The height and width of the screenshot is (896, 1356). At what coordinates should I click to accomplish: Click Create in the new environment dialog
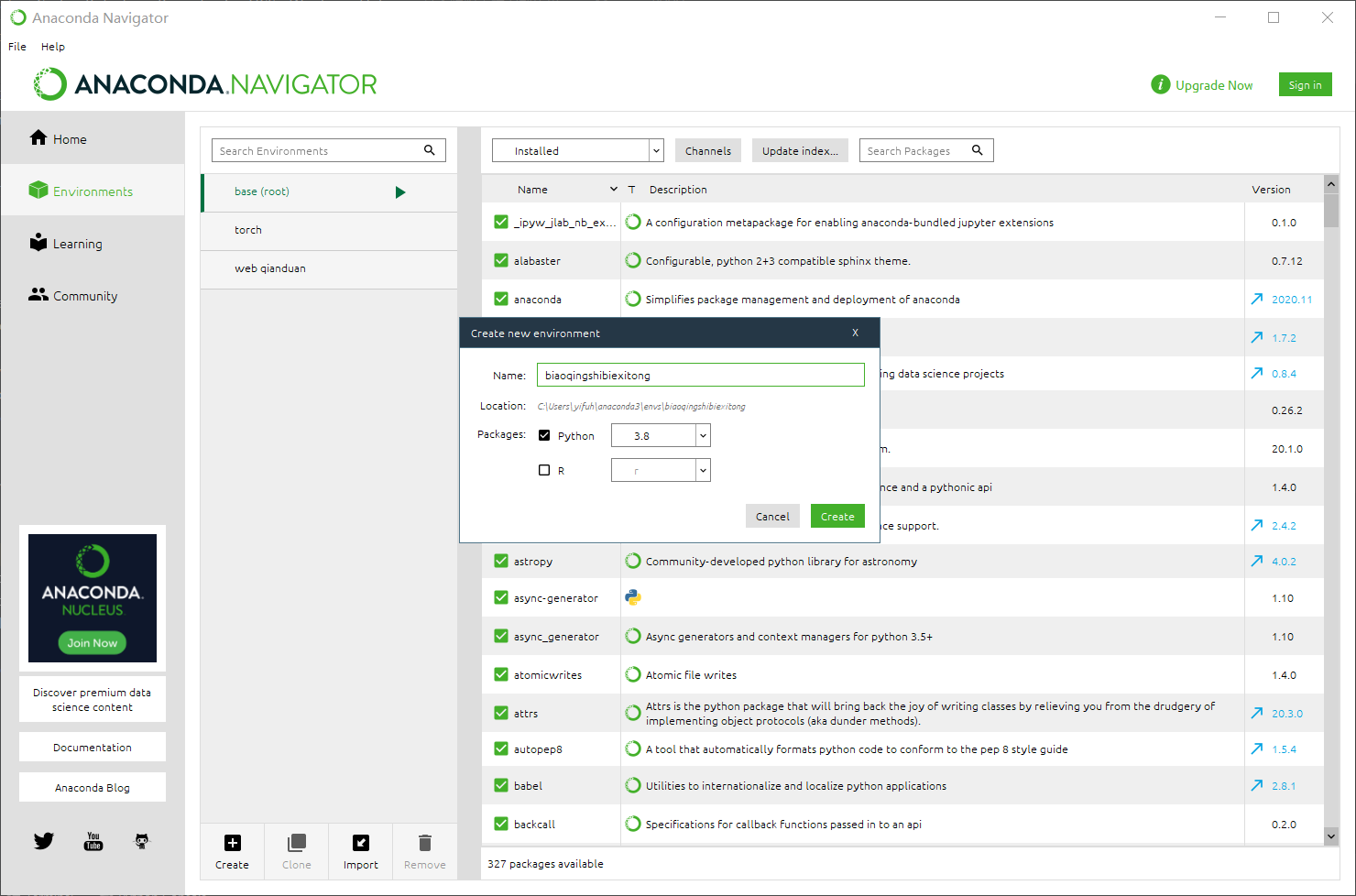point(837,516)
